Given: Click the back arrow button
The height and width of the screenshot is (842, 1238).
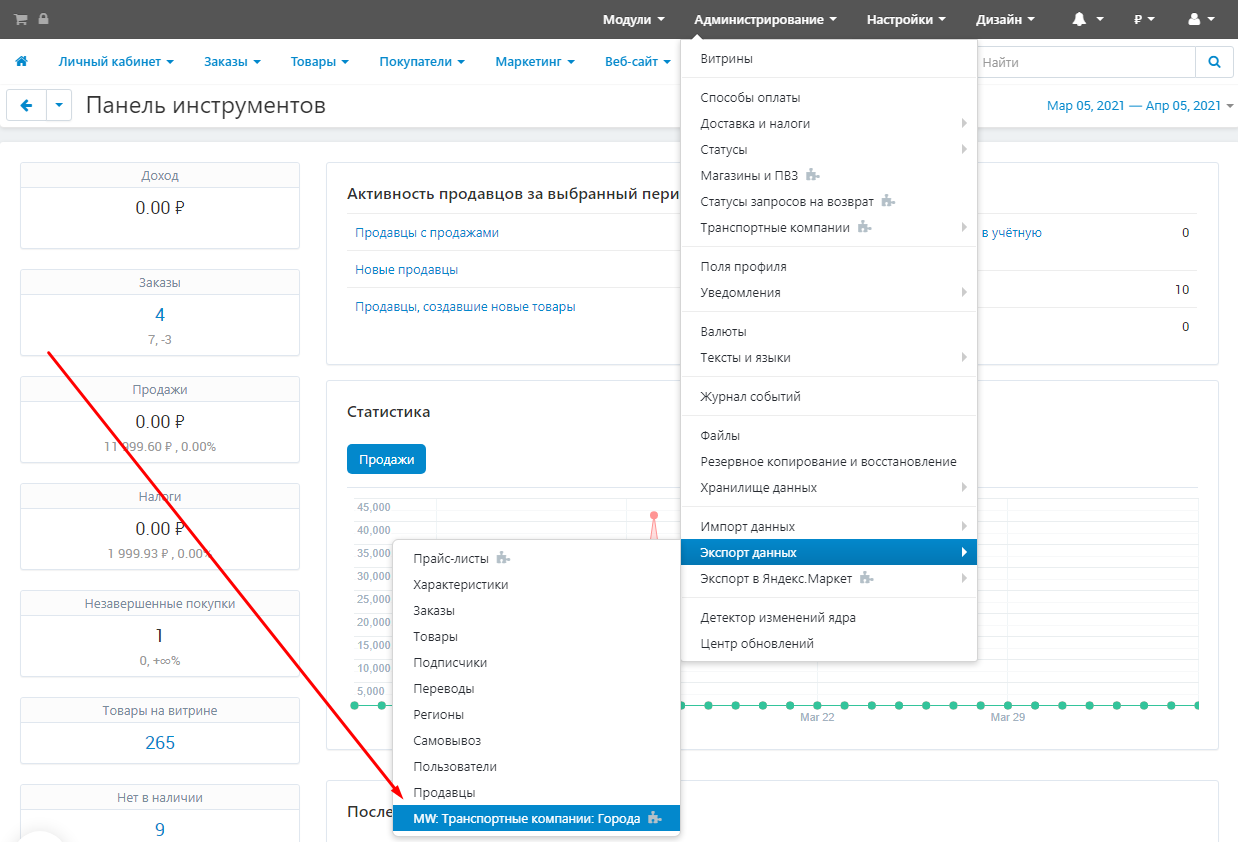Looking at the screenshot, I should (27, 105).
